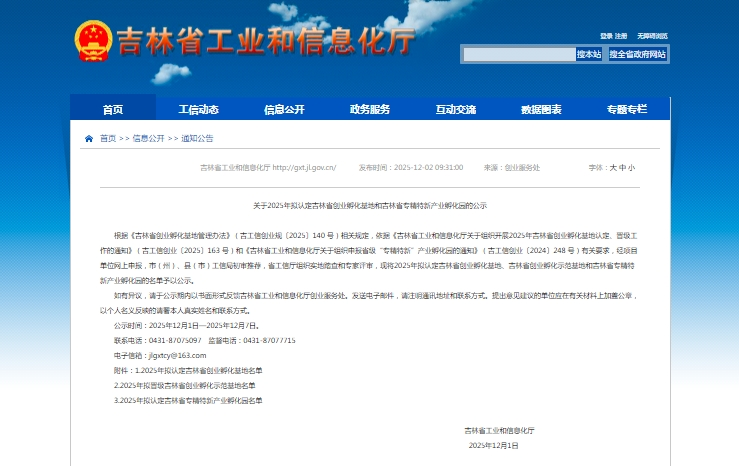This screenshot has width=739, height=466.
Task: Click the publish time 2025-12-02 09:31:00
Action: [x=428, y=168]
